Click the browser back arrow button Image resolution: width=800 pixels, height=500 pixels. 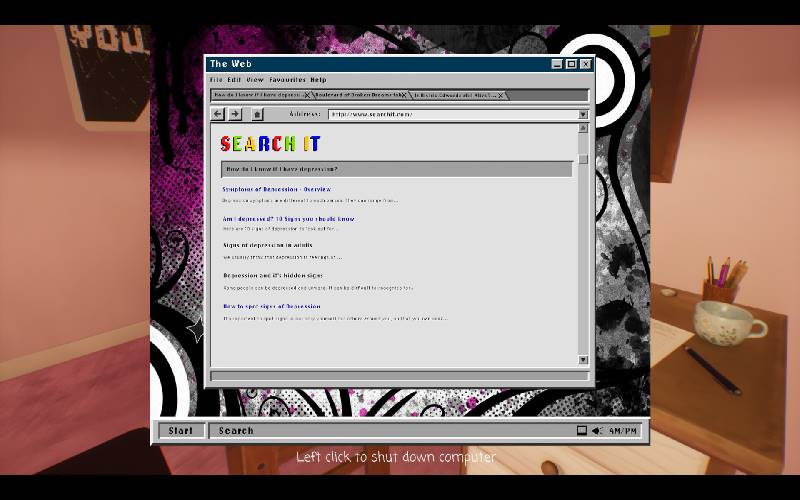pos(218,114)
